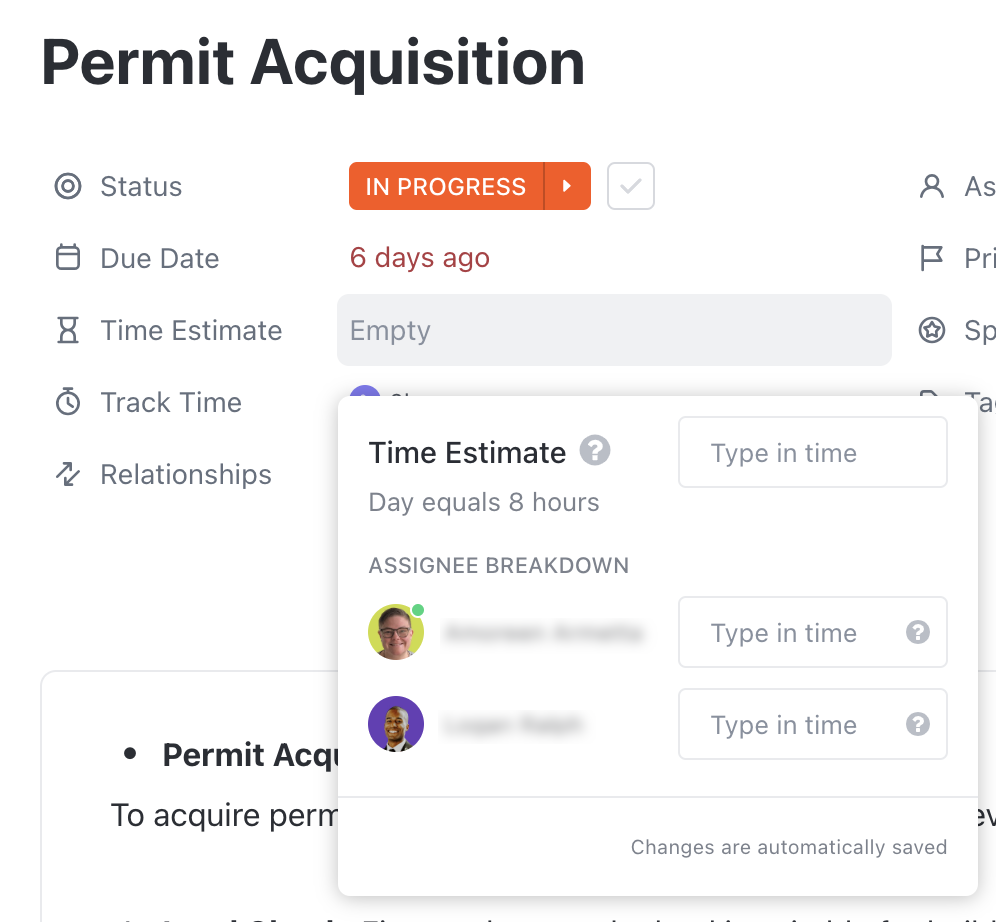Click the Relationships arrows icon
Image resolution: width=996 pixels, height=922 pixels.
pyautogui.click(x=67, y=474)
